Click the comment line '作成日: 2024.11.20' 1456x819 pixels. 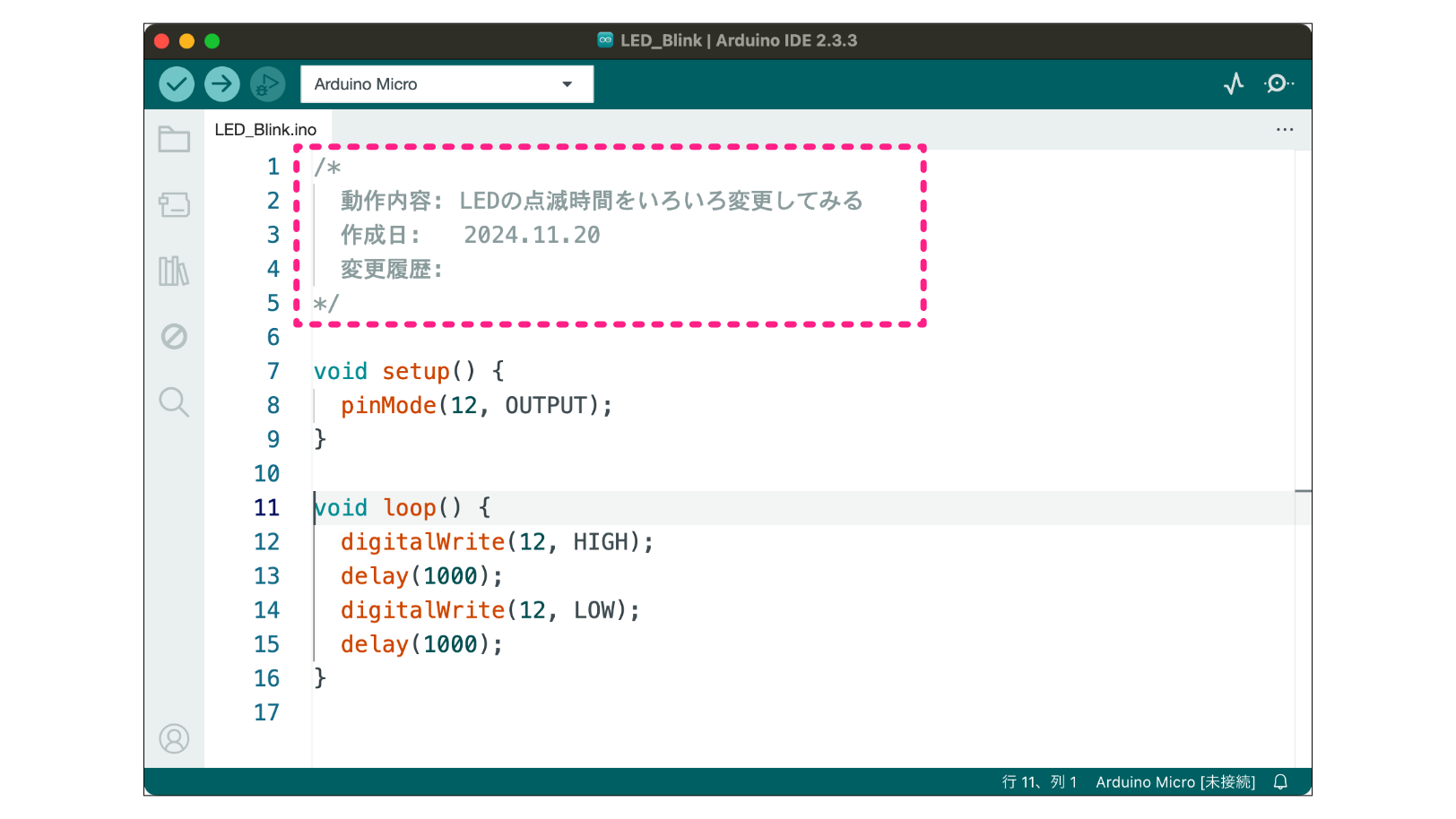pyautogui.click(x=470, y=235)
